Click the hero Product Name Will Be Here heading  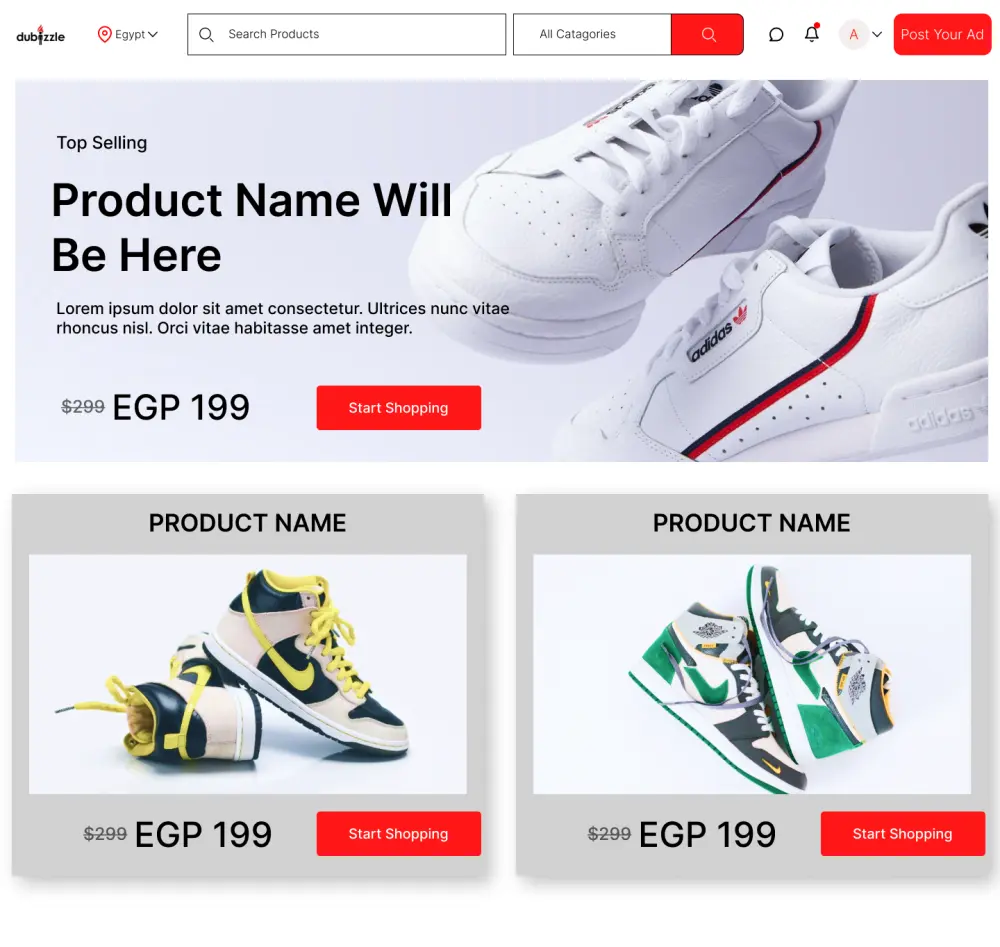click(x=251, y=228)
